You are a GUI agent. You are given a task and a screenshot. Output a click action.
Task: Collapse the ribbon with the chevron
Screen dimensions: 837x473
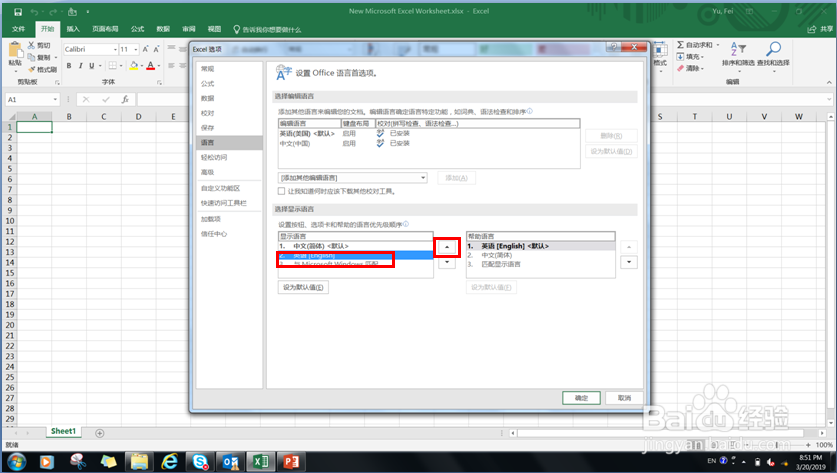click(829, 82)
